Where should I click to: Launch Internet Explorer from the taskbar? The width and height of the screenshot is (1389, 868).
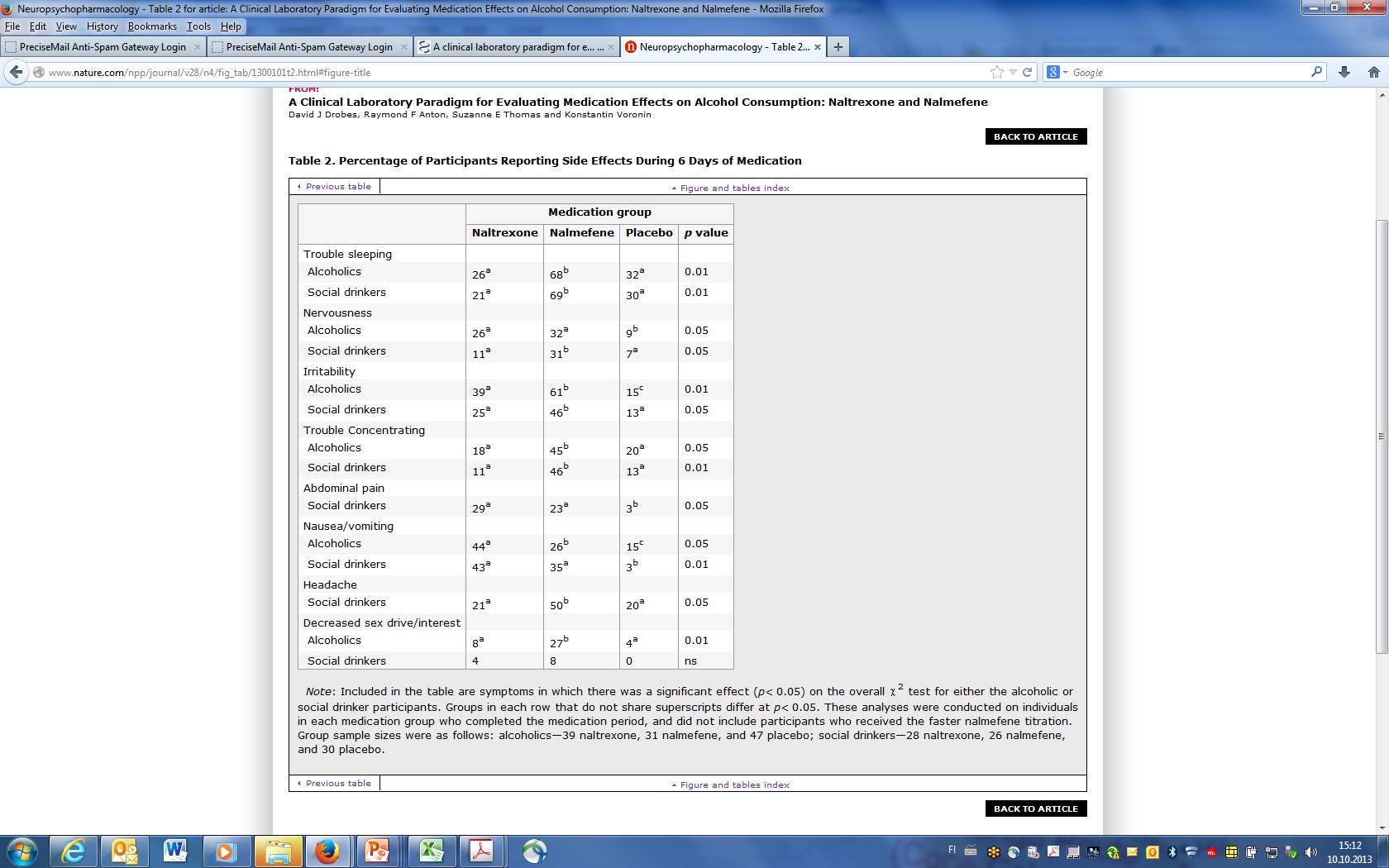(74, 851)
